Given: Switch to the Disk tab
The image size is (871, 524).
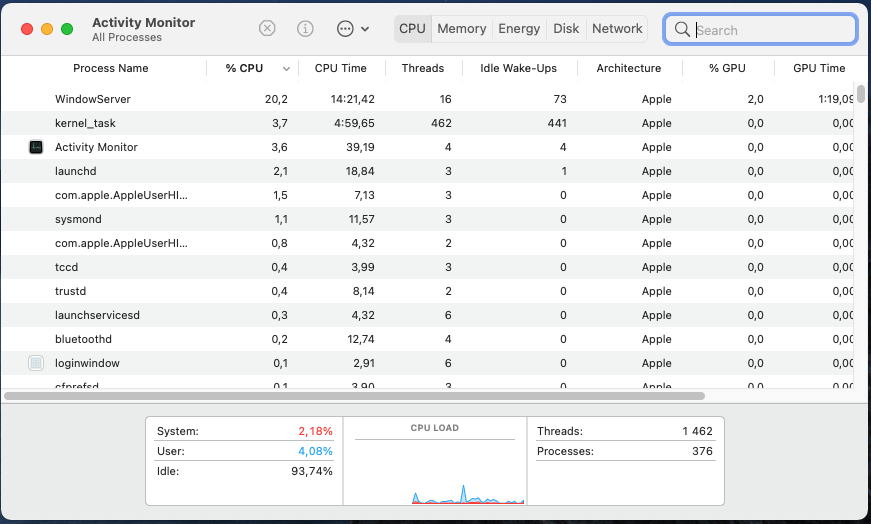Looking at the screenshot, I should (x=566, y=29).
